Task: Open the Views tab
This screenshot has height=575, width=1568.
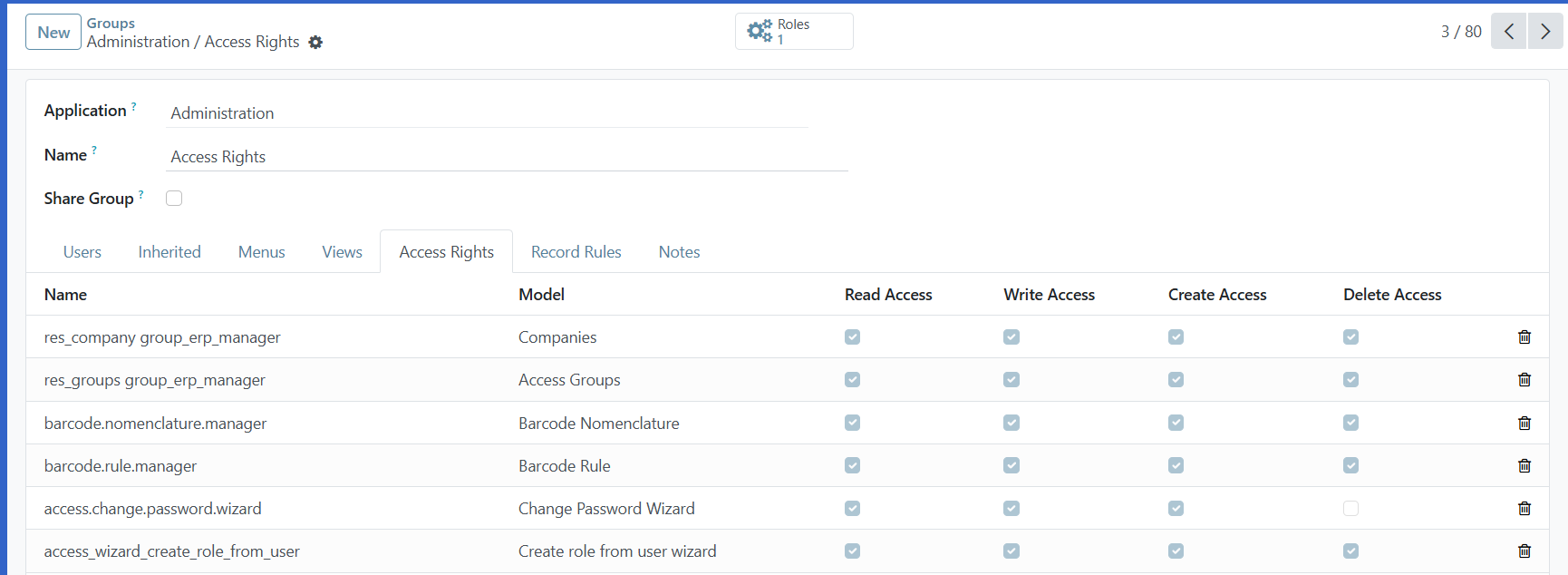Action: (343, 252)
